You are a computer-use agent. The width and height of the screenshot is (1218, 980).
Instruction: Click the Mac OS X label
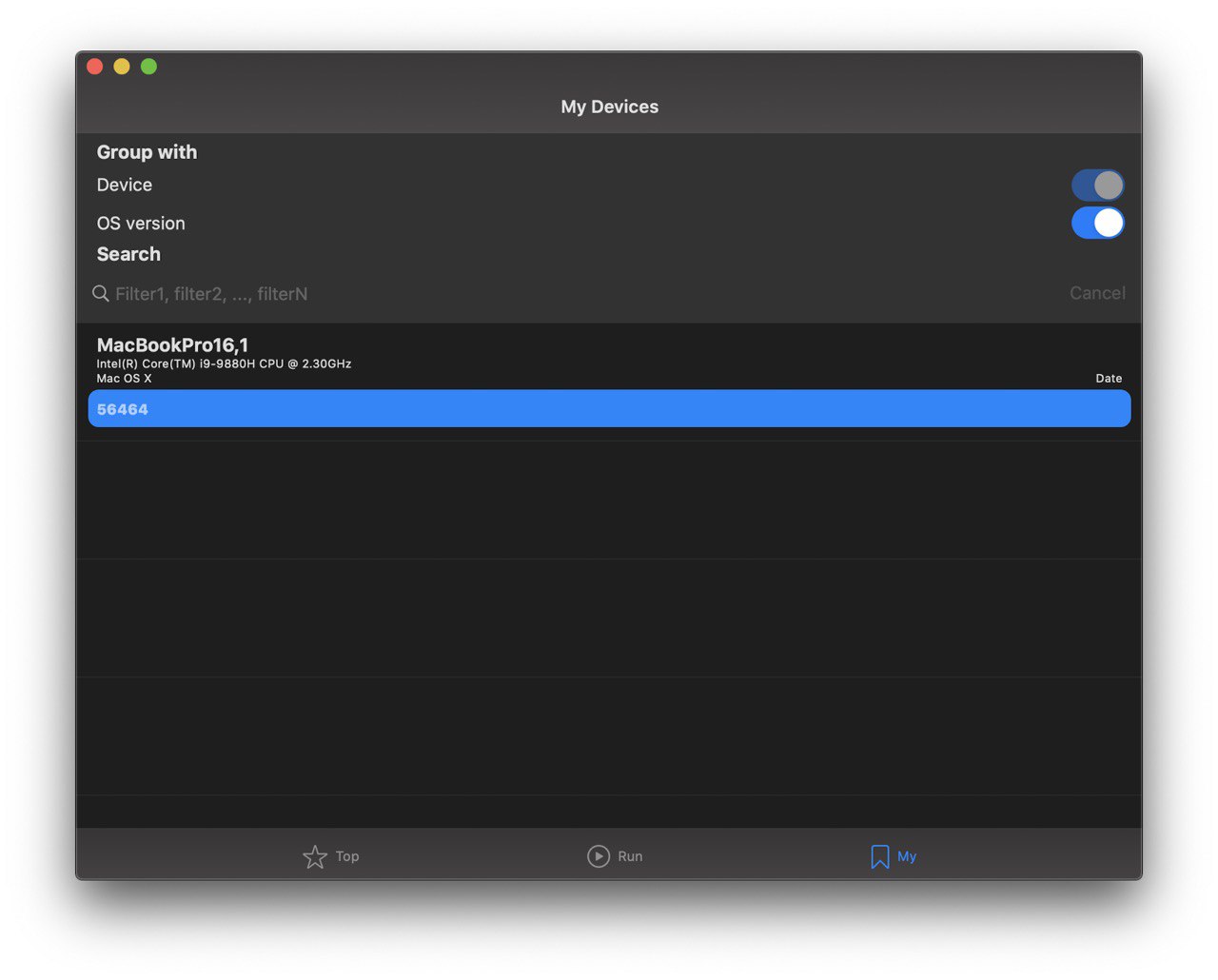click(124, 378)
